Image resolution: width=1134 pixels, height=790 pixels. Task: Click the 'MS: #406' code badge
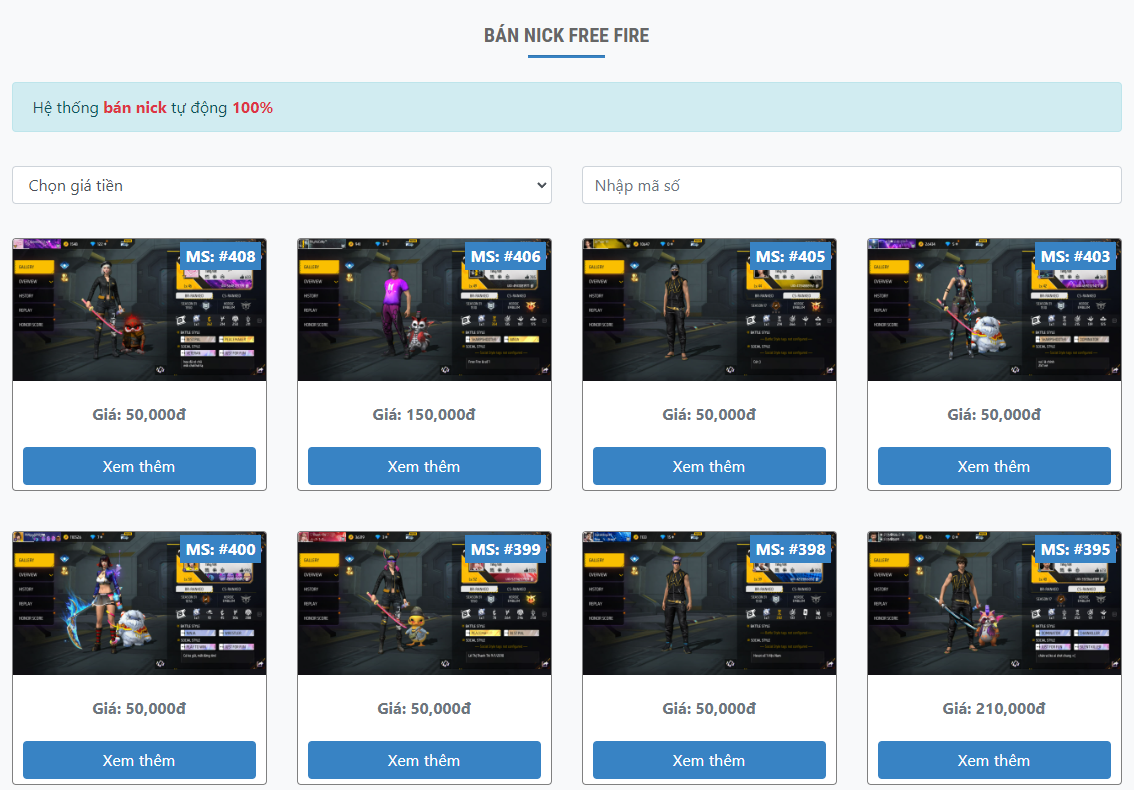(x=506, y=256)
